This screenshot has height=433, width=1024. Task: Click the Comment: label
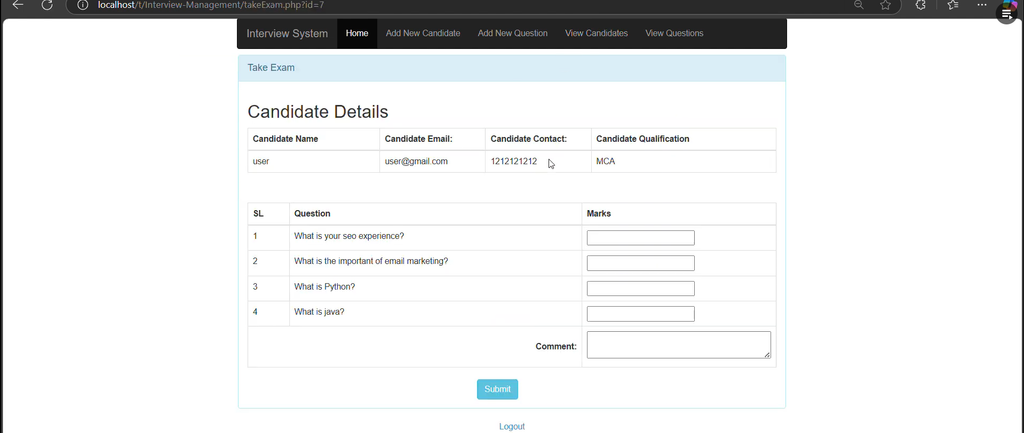(556, 347)
